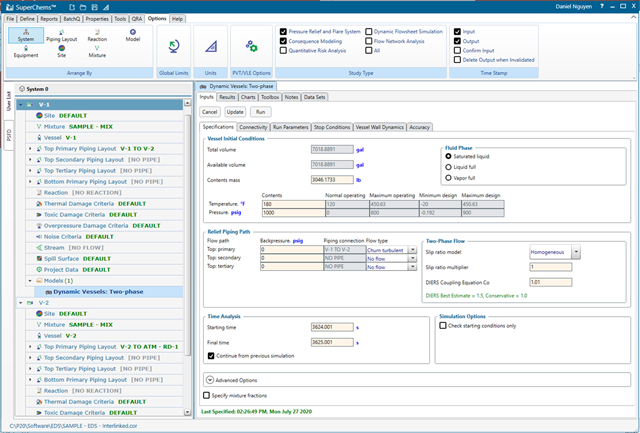Switch to the Charts tab
The width and height of the screenshot is (640, 433).
(x=248, y=97)
